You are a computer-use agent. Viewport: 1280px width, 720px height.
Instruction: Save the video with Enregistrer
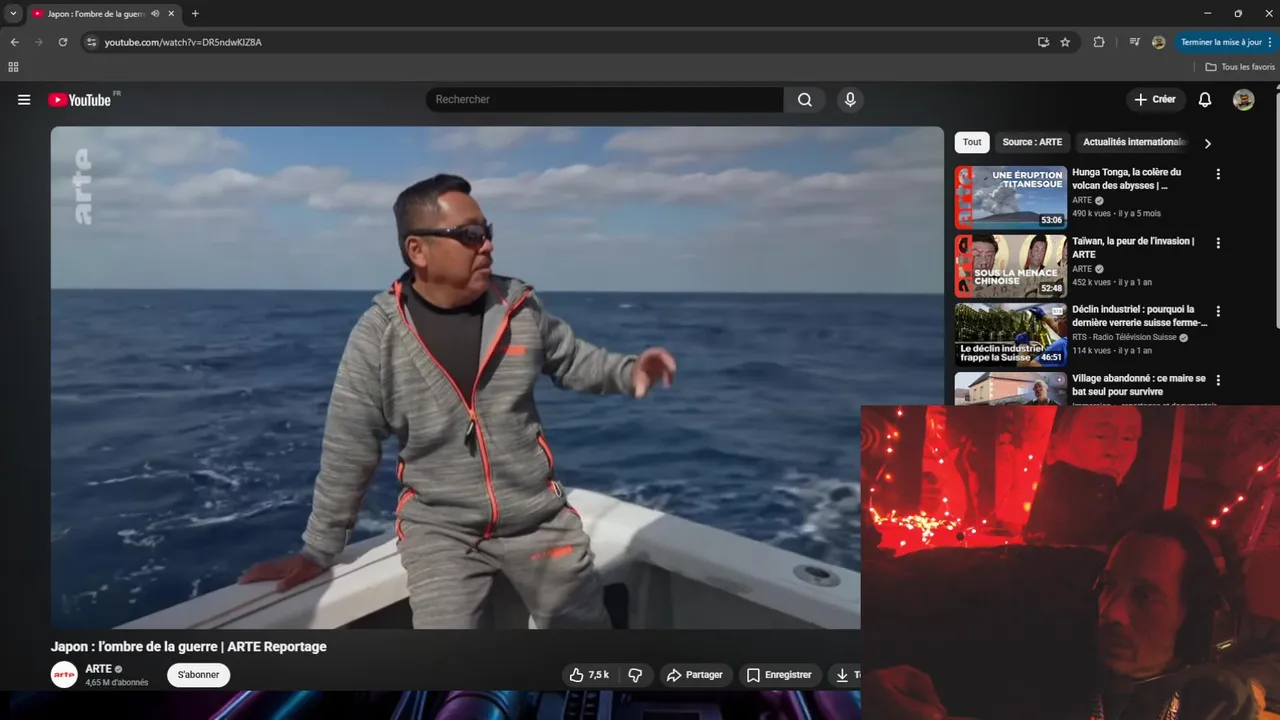(x=780, y=675)
